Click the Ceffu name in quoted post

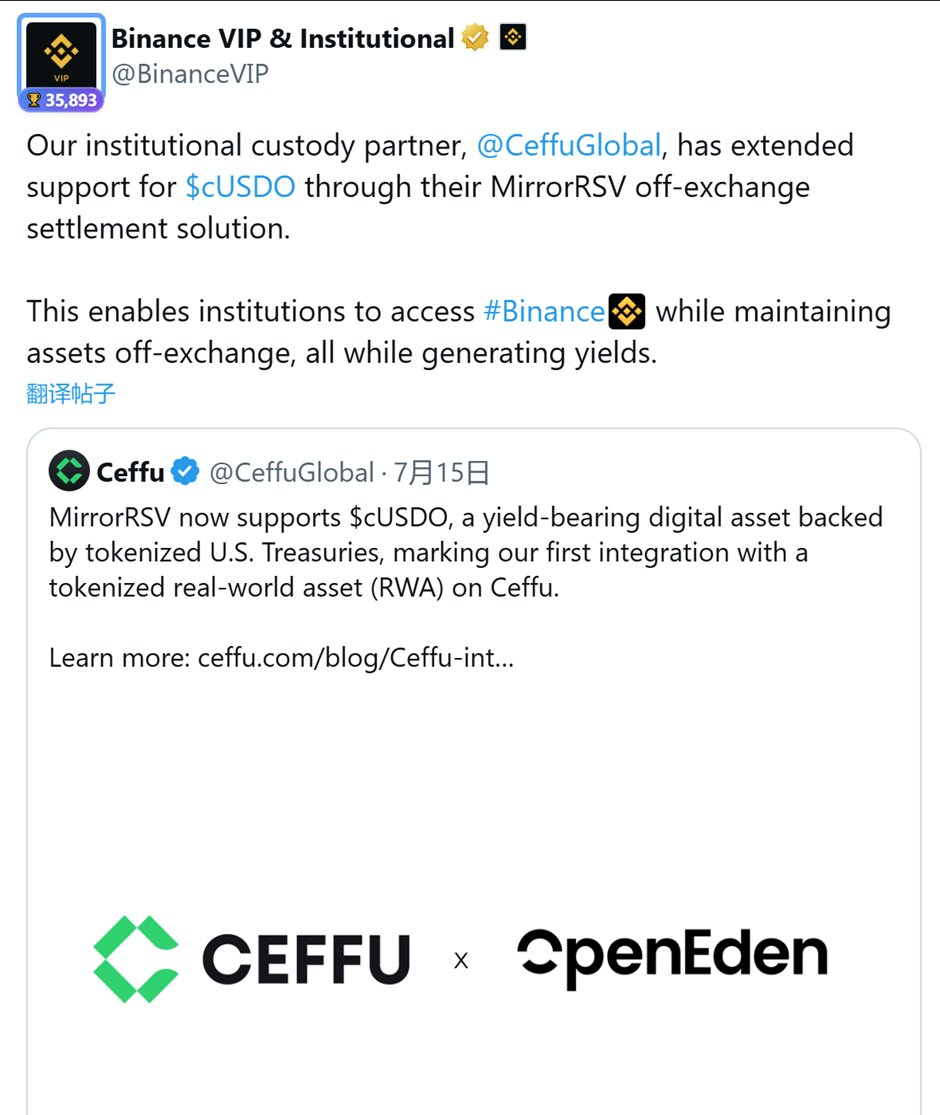(130, 472)
